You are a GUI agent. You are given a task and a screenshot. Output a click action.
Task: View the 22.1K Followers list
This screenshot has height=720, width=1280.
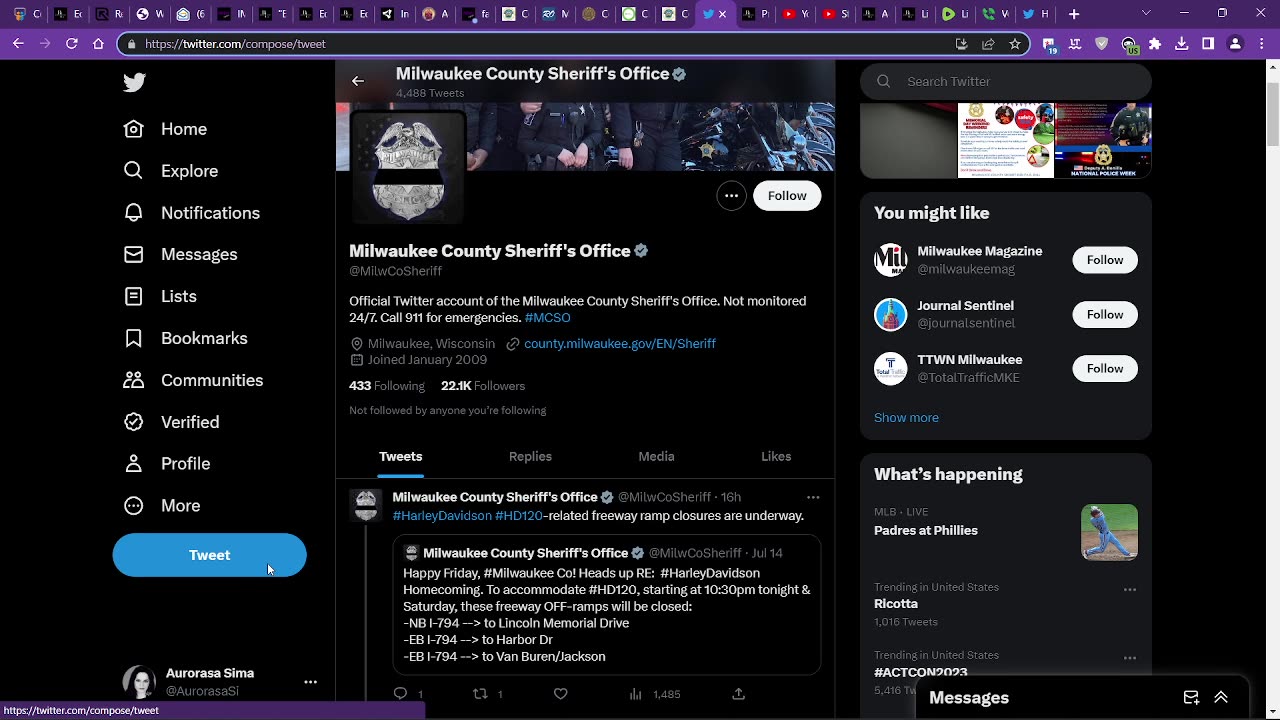coord(483,386)
